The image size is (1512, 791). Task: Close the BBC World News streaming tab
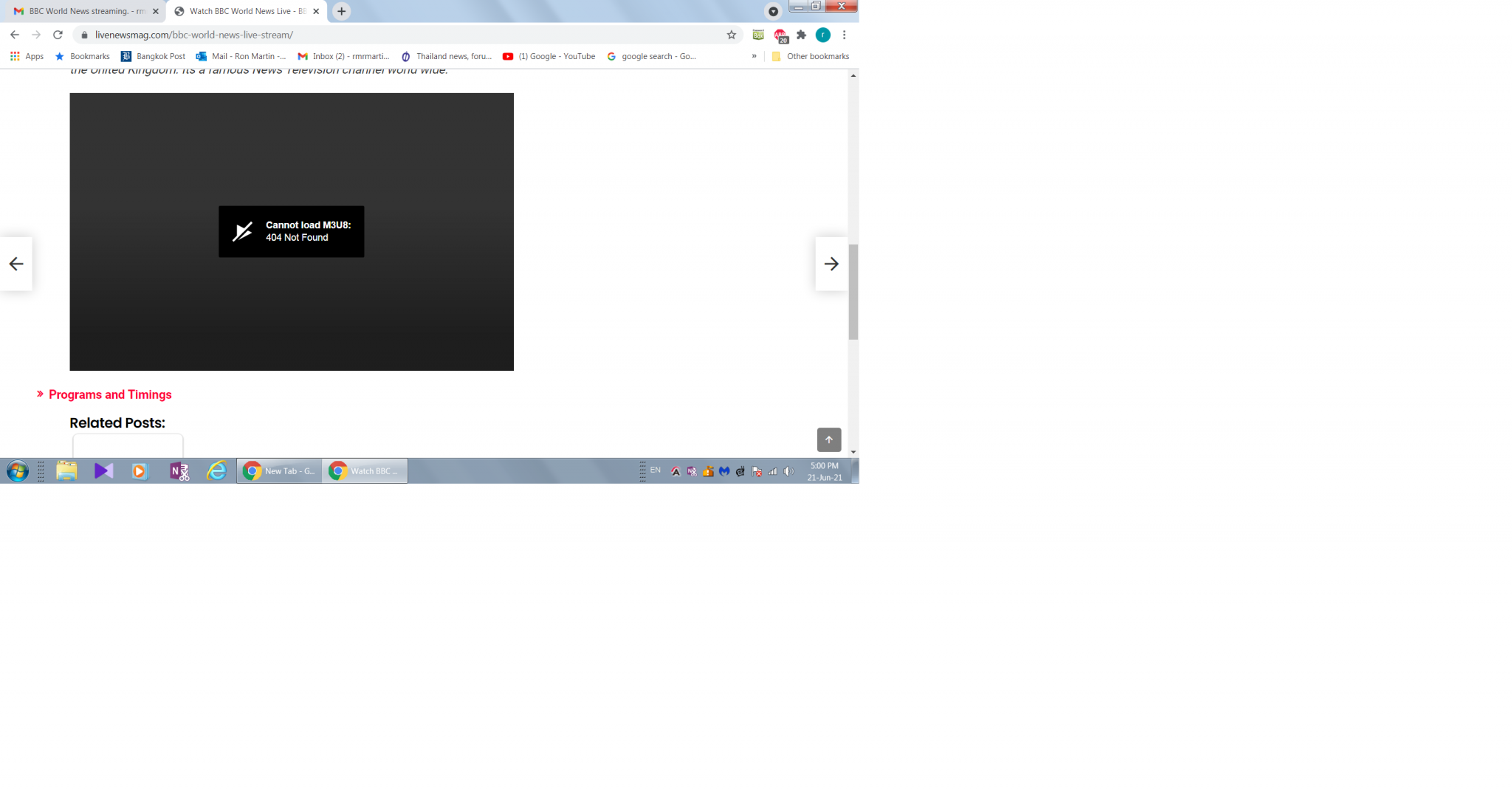point(156,11)
